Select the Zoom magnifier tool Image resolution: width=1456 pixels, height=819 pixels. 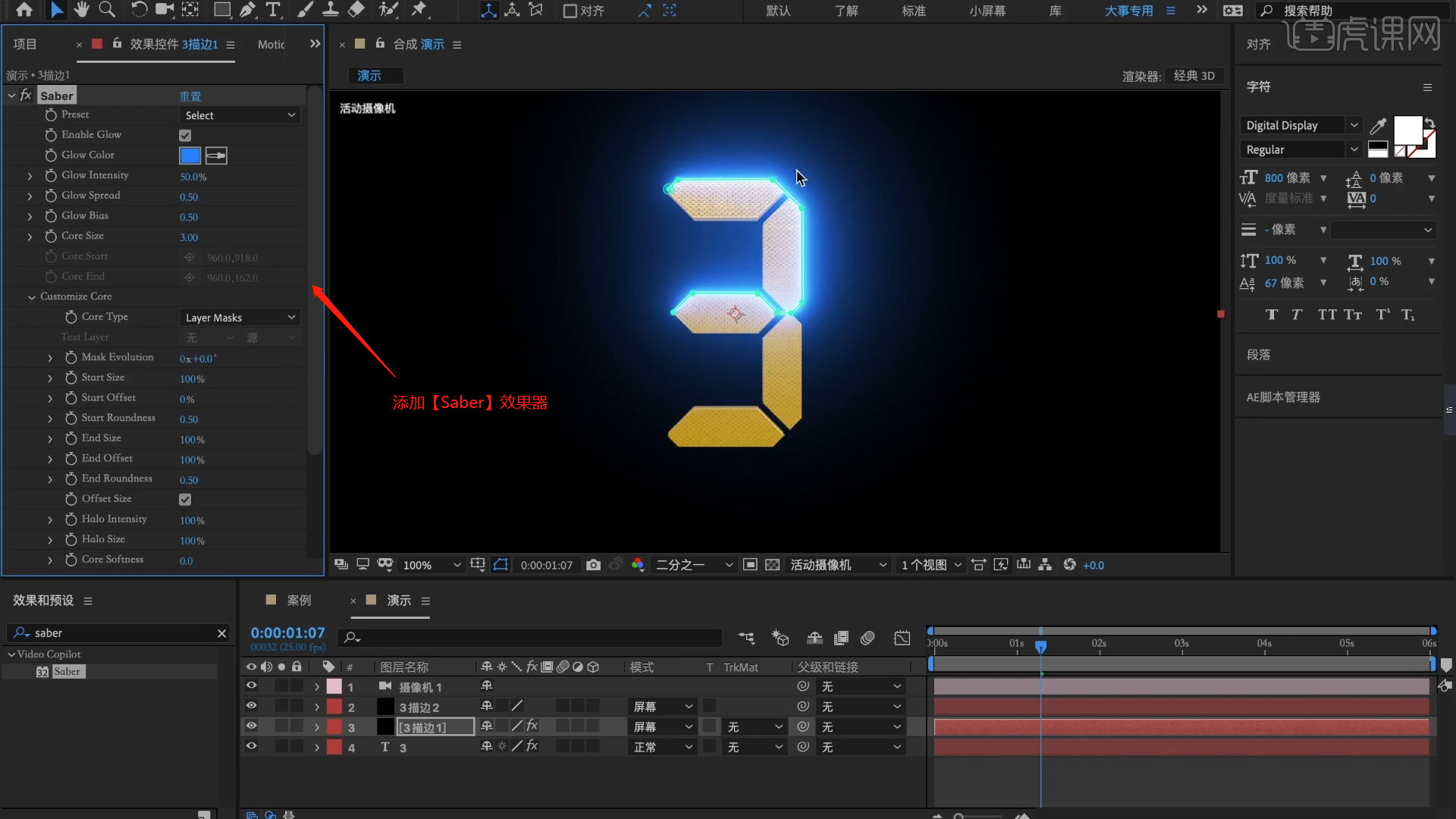107,10
